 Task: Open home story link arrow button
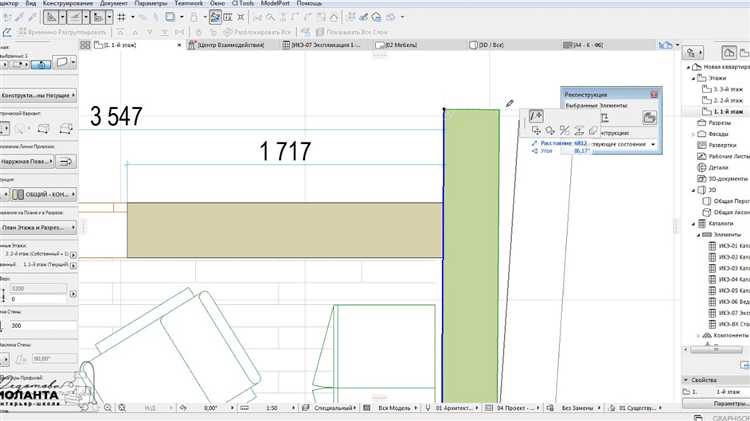pyautogui.click(x=73, y=265)
